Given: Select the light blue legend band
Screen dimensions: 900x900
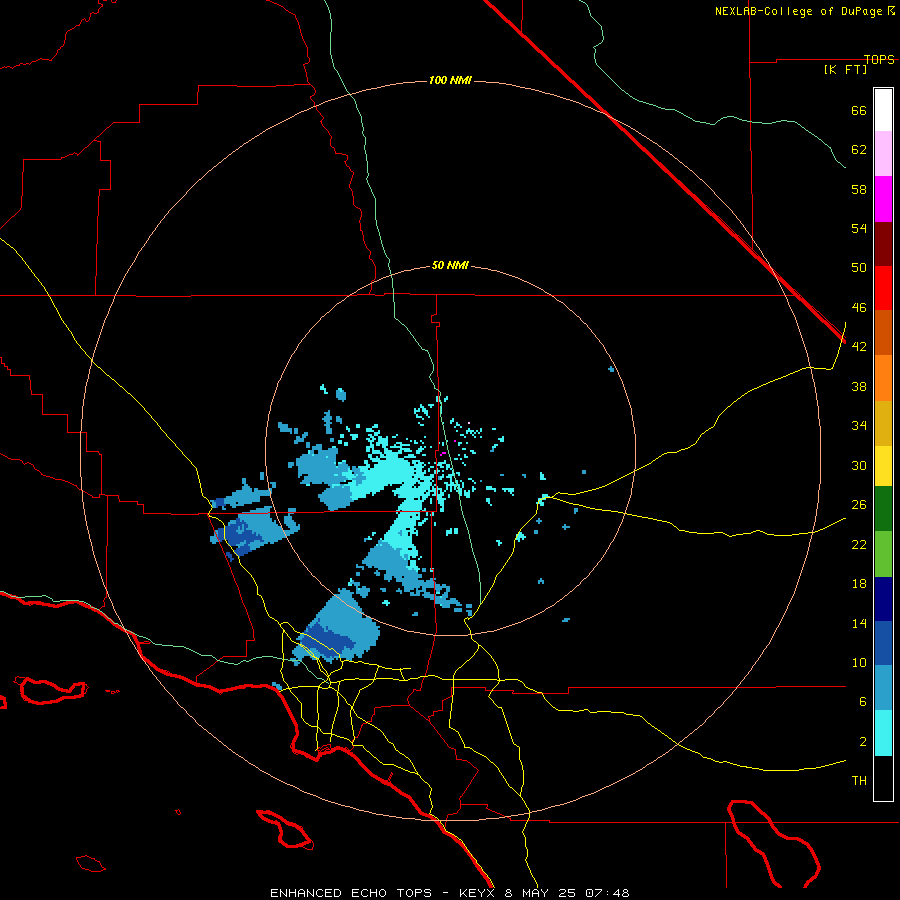Looking at the screenshot, I should (883, 688).
